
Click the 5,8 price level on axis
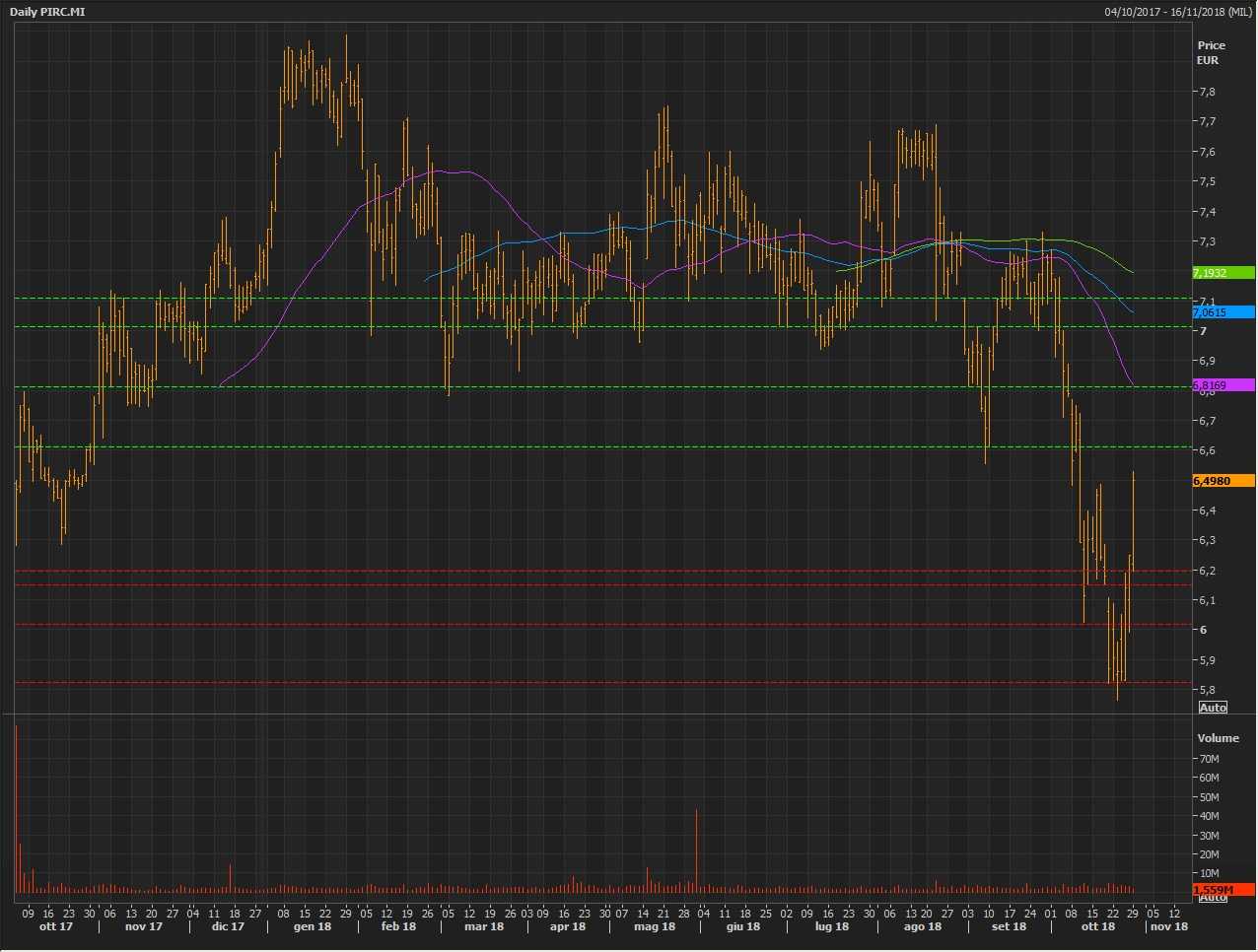[x=1207, y=690]
